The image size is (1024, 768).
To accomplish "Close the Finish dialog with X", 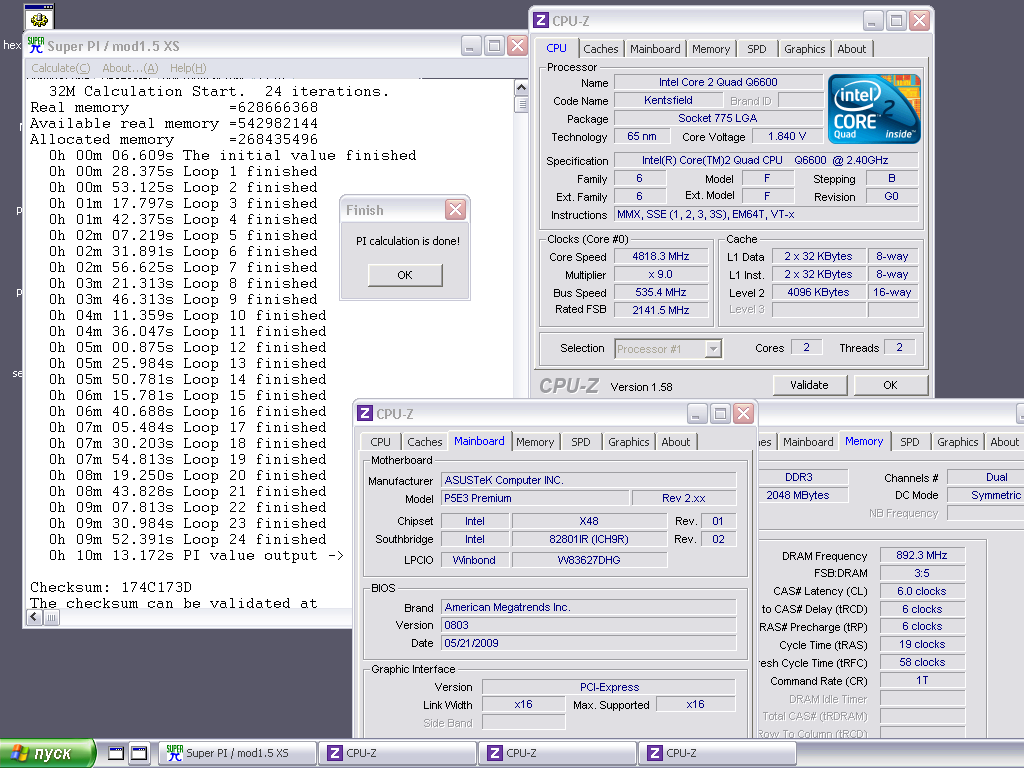I will coord(455,210).
